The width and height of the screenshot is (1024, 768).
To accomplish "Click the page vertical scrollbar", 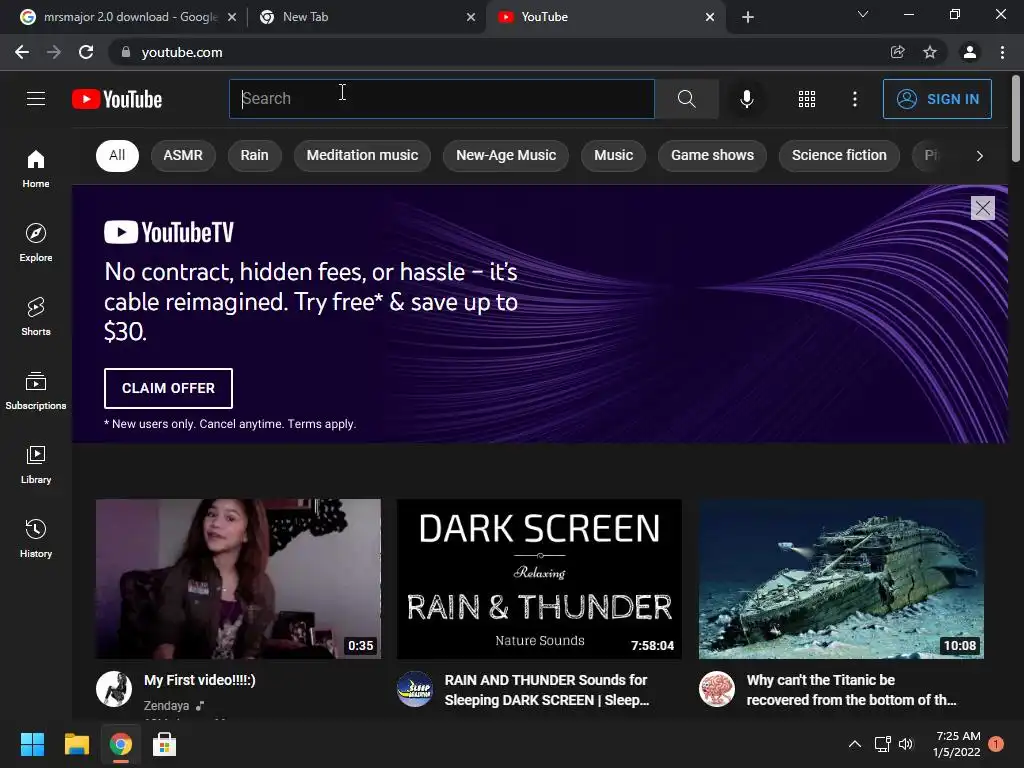I will click(1016, 119).
